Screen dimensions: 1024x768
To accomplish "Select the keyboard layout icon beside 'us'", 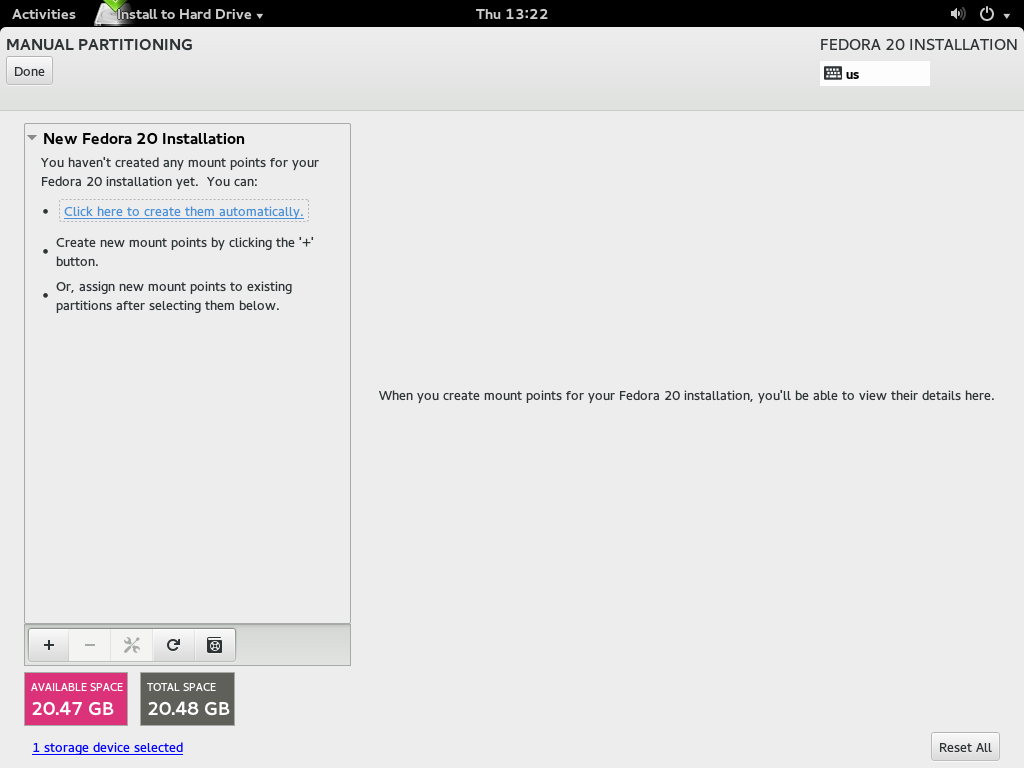I will [832, 73].
